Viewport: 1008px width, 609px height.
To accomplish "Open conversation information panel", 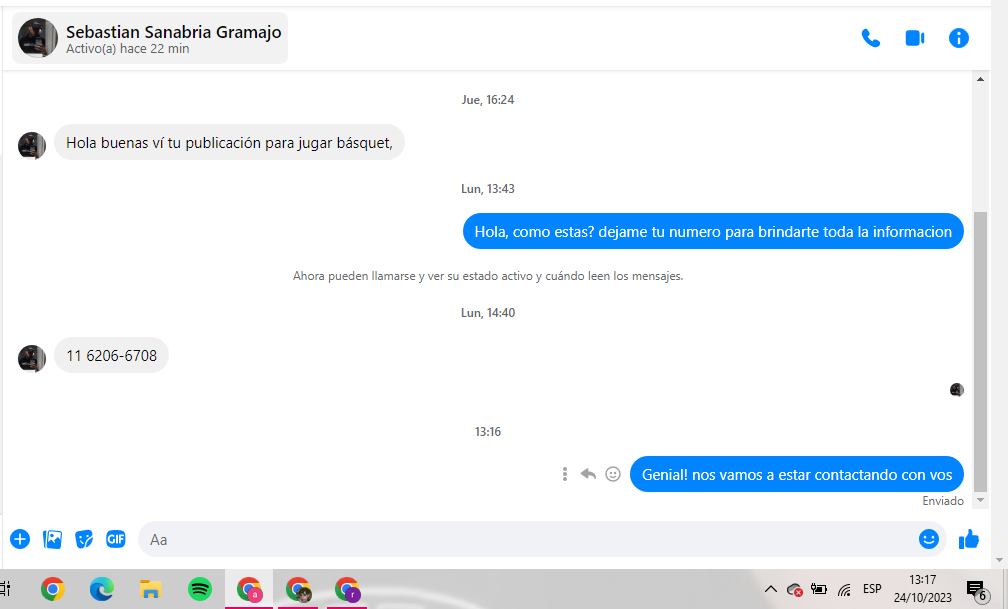I will click(x=958, y=39).
